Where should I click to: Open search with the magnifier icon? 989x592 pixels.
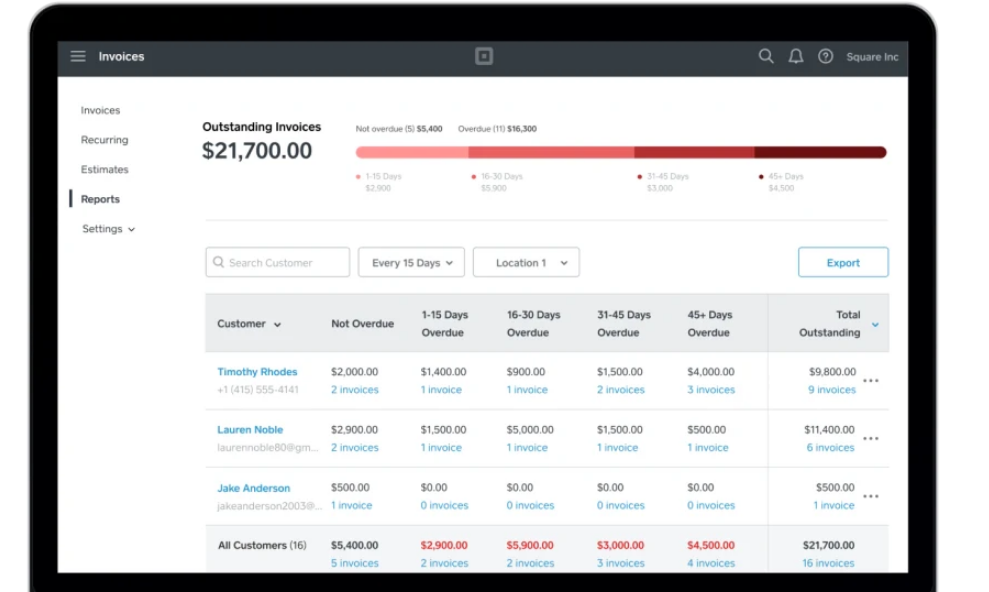click(x=766, y=57)
